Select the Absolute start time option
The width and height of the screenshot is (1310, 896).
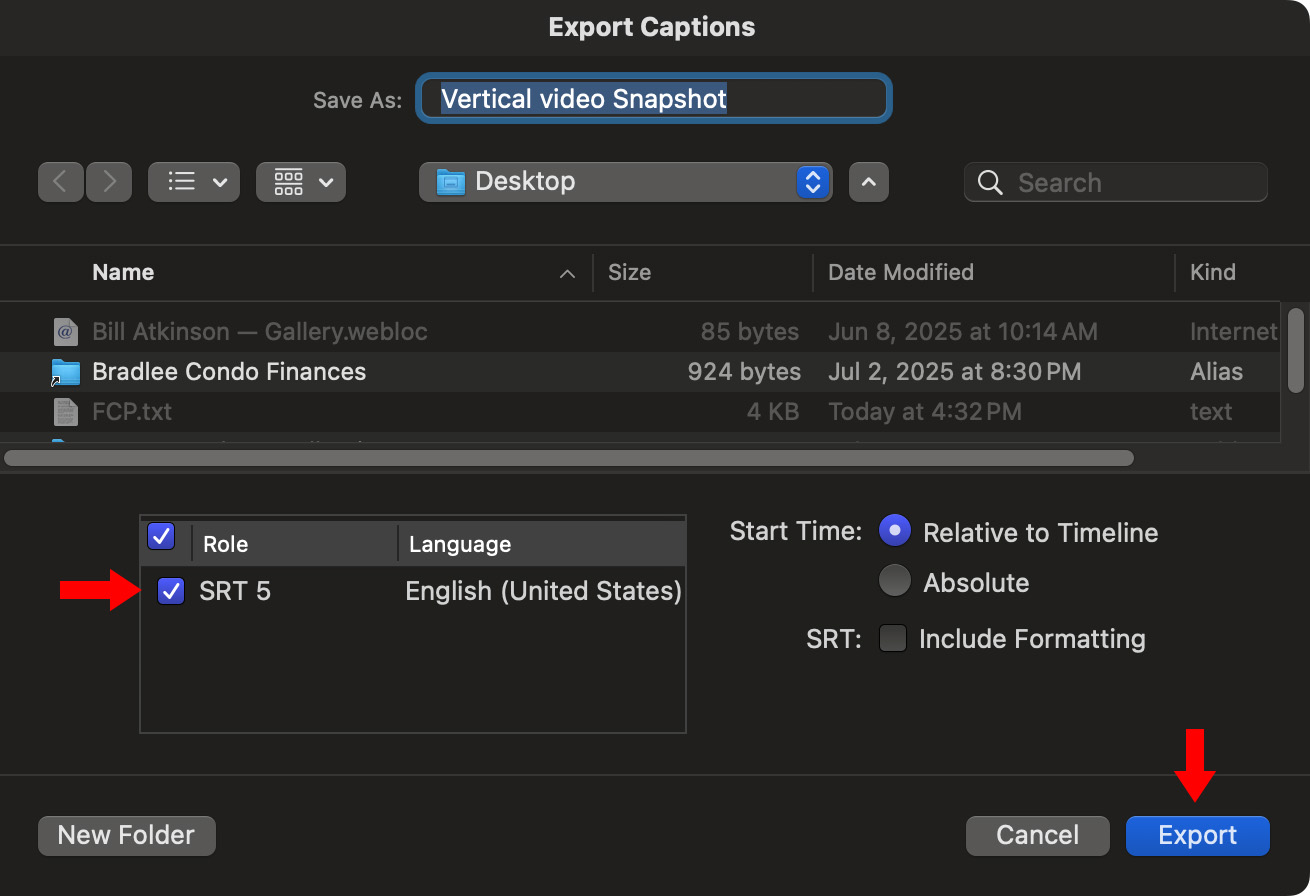[x=894, y=581]
